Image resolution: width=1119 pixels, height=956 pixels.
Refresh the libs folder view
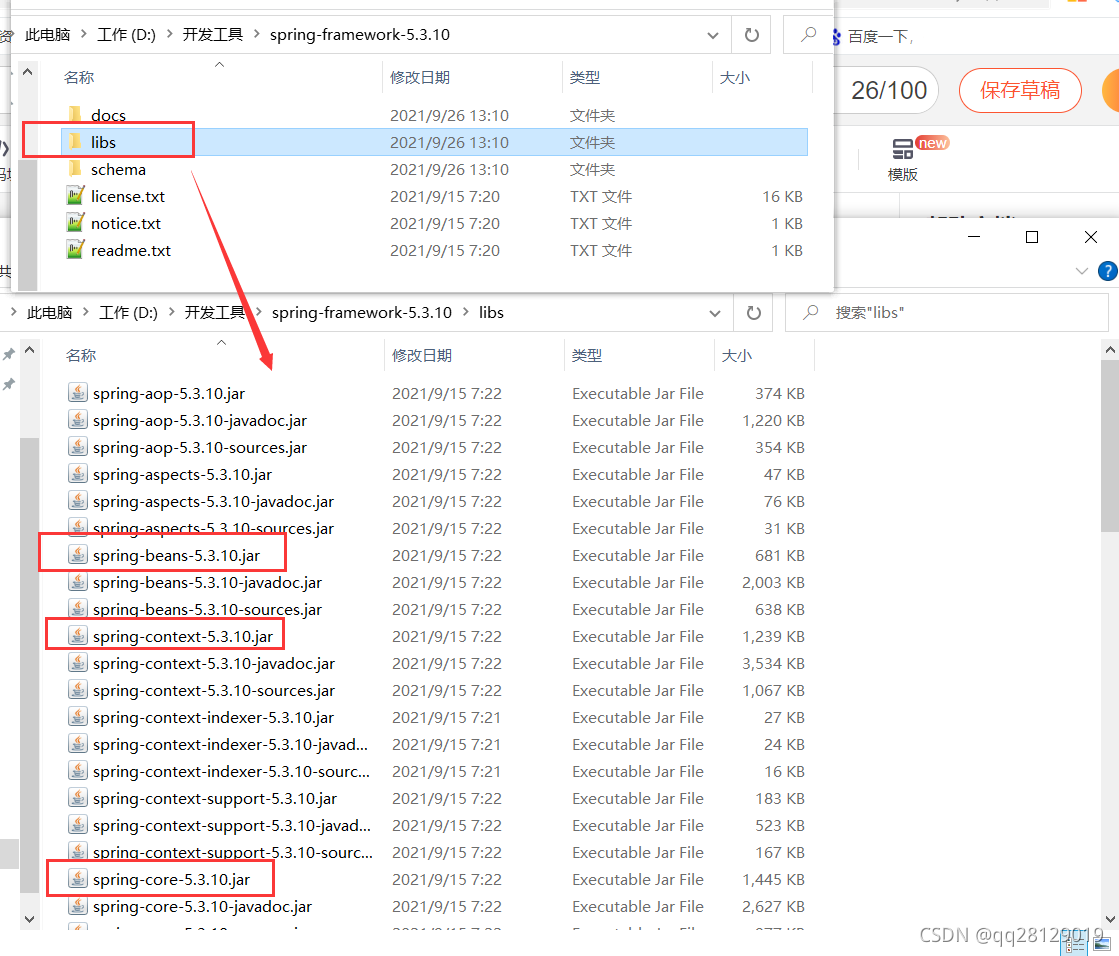pyautogui.click(x=754, y=312)
